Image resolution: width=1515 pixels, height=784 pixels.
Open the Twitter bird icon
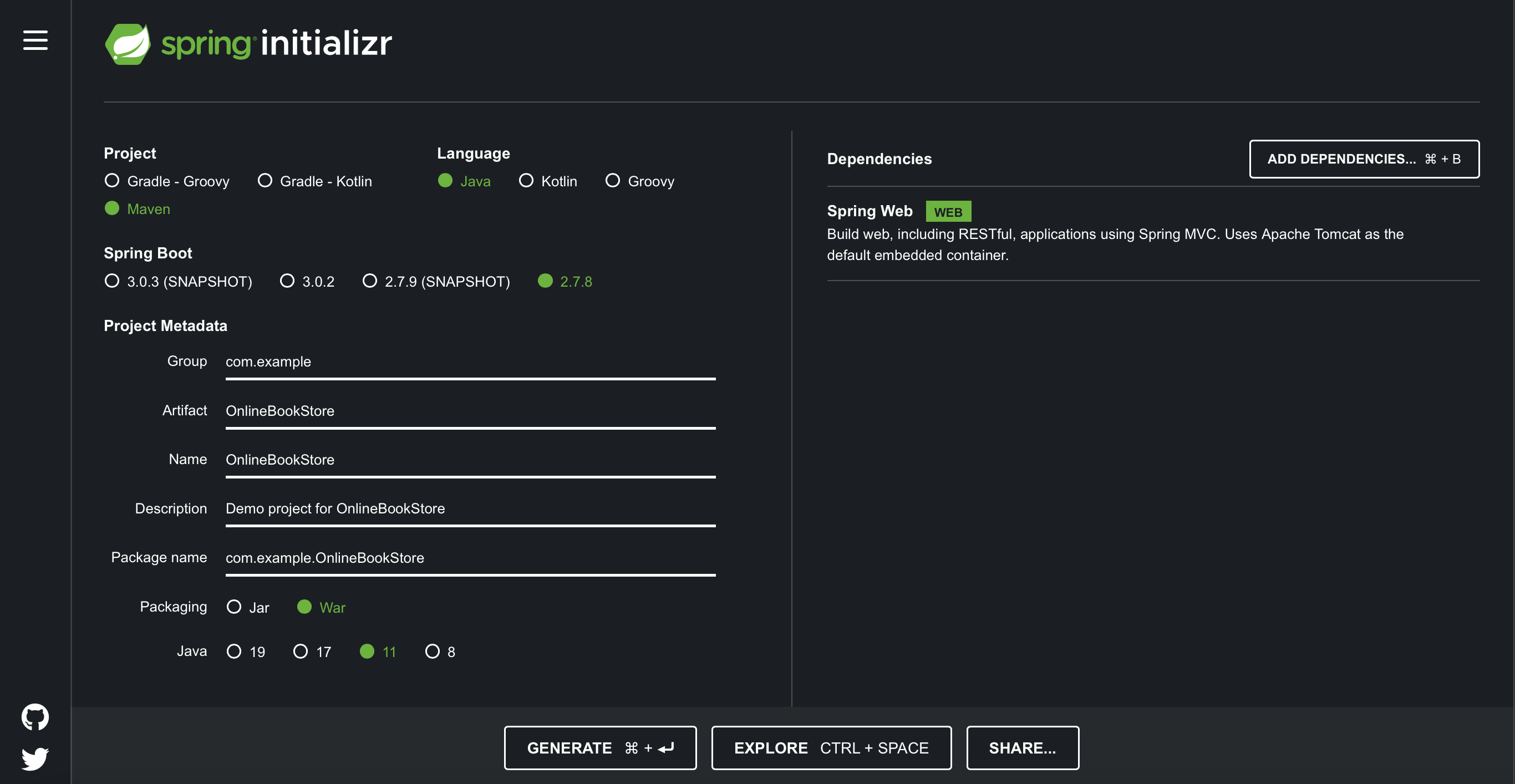[35, 758]
